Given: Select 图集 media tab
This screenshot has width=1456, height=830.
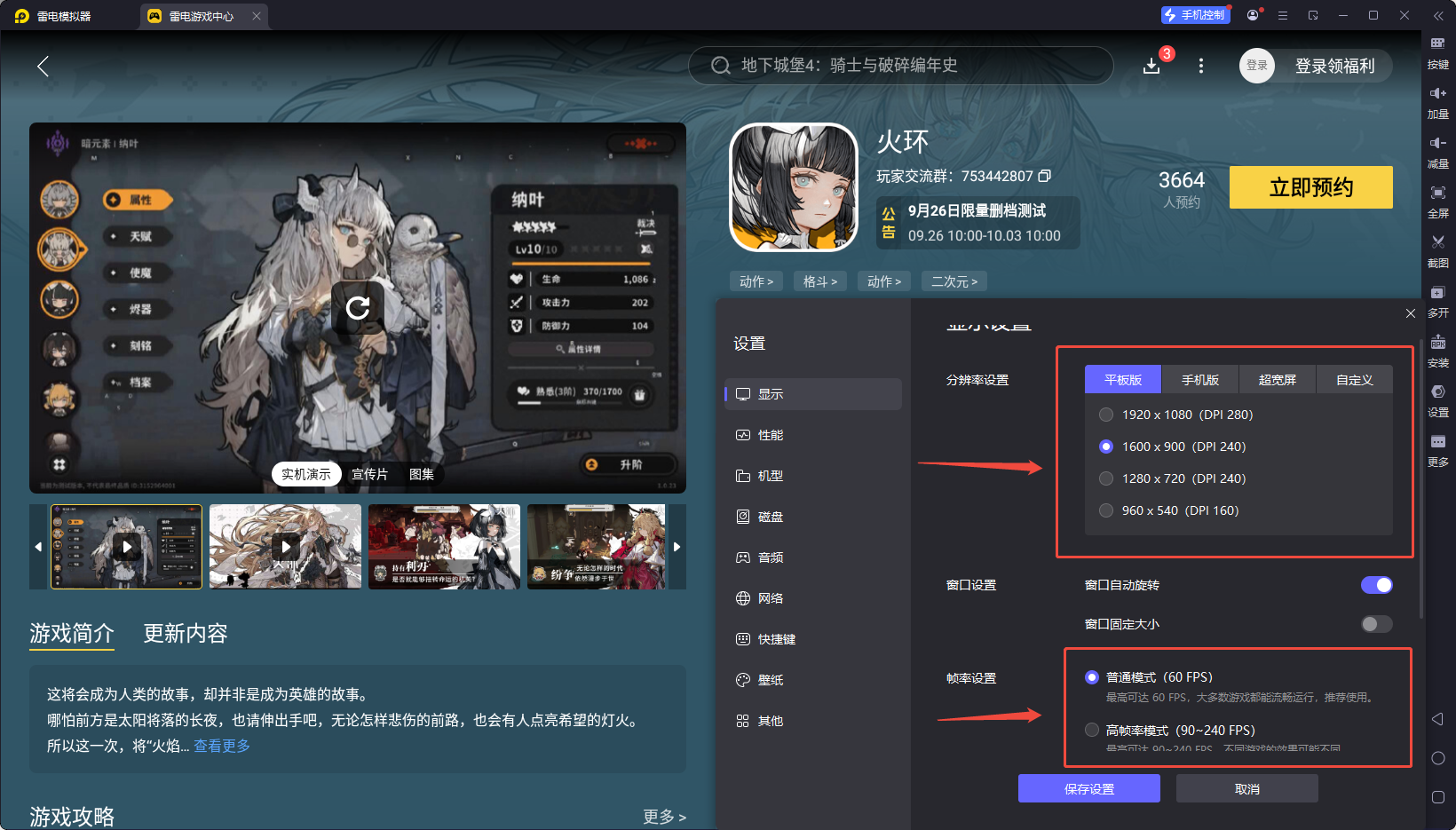Looking at the screenshot, I should pos(422,474).
